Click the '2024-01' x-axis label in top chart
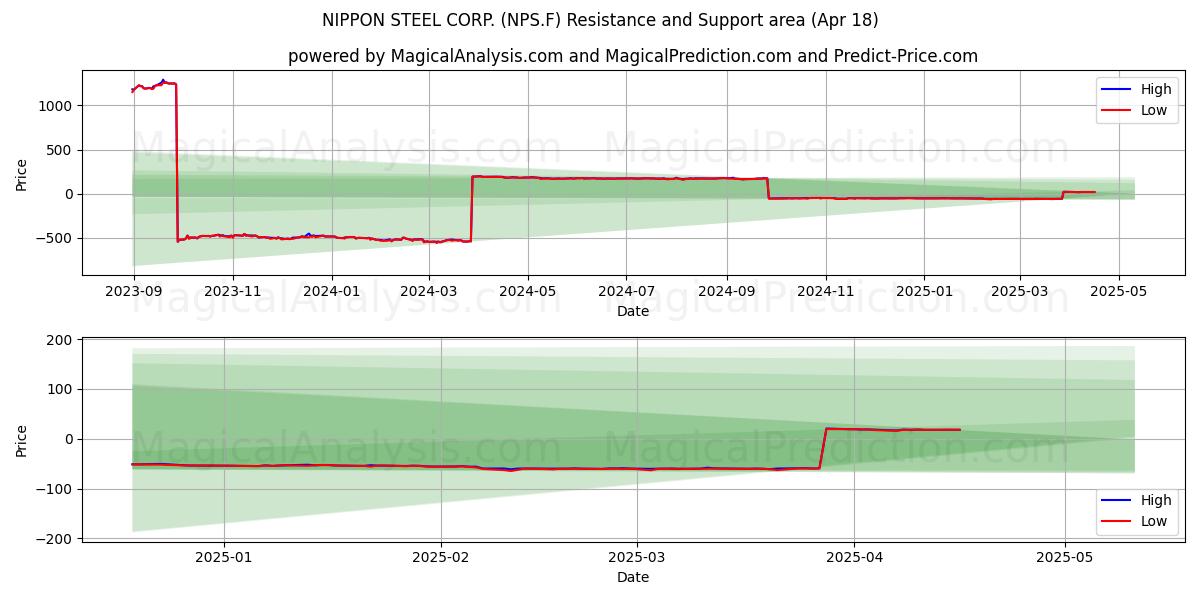Viewport: 1200px width, 600px height. (x=331, y=292)
